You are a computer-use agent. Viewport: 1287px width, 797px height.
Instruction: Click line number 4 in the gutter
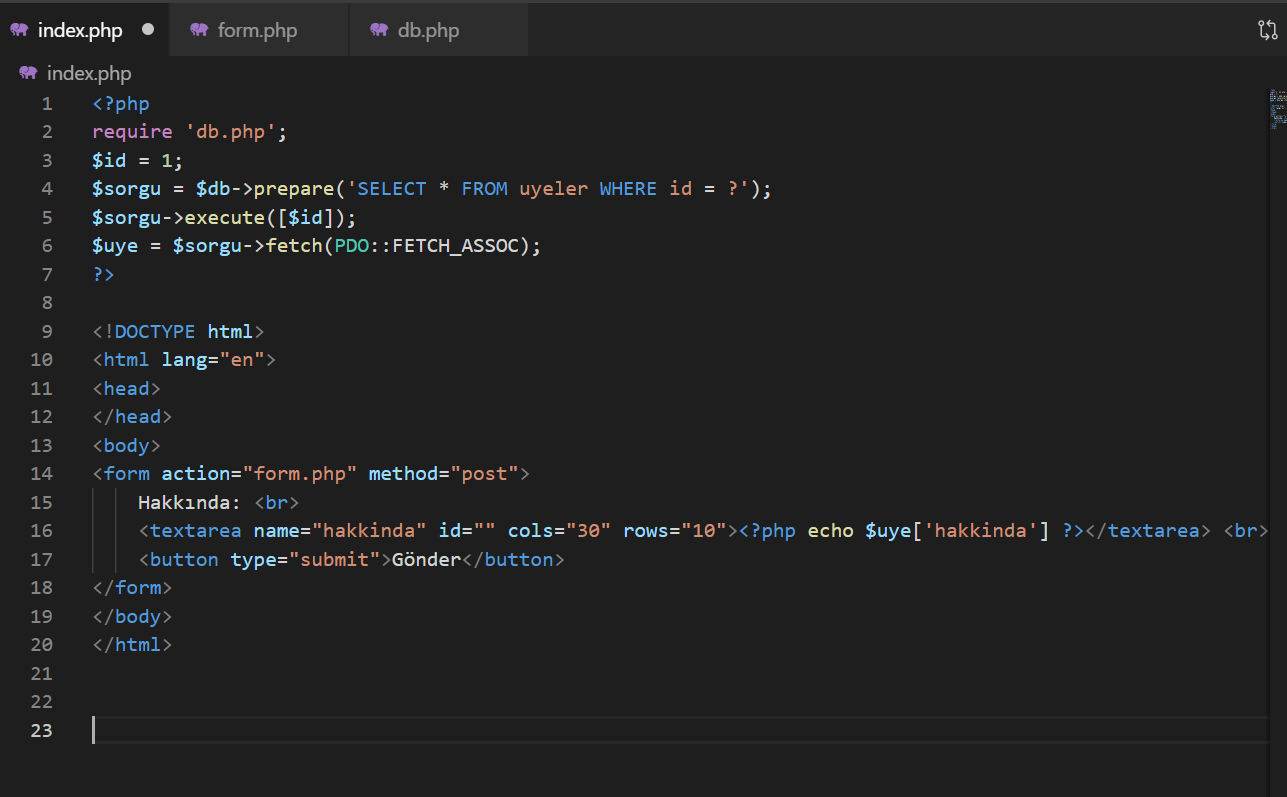click(47, 189)
